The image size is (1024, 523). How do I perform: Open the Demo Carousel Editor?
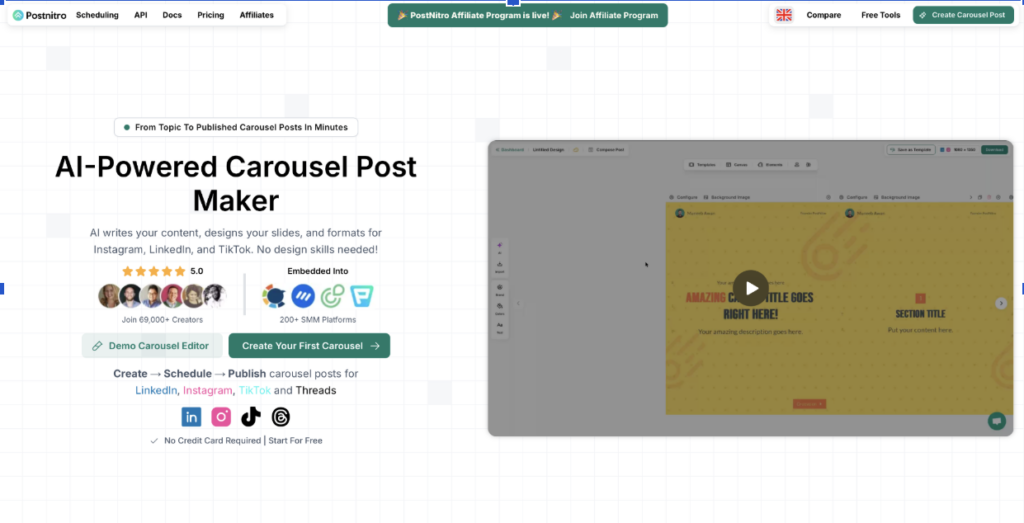152,346
